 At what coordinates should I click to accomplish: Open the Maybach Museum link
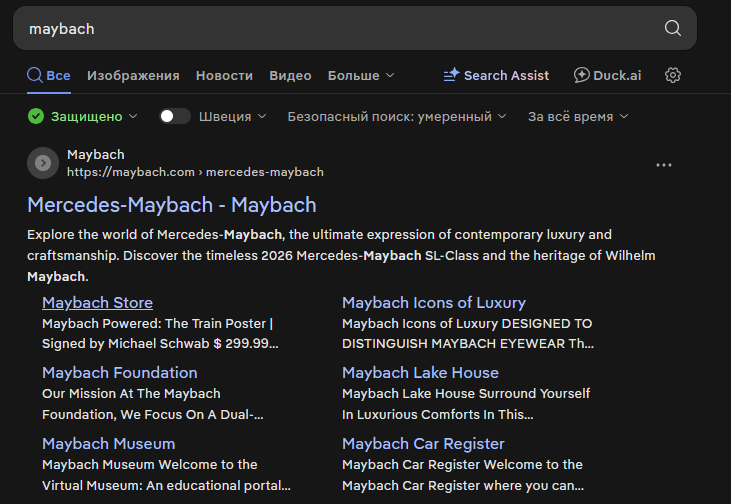pyautogui.click(x=109, y=443)
